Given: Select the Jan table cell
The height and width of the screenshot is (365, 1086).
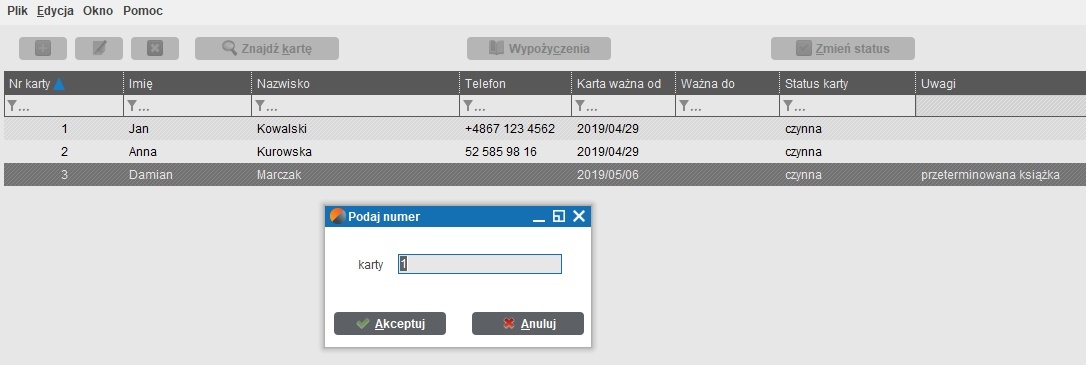Looking at the screenshot, I should click(187, 129).
